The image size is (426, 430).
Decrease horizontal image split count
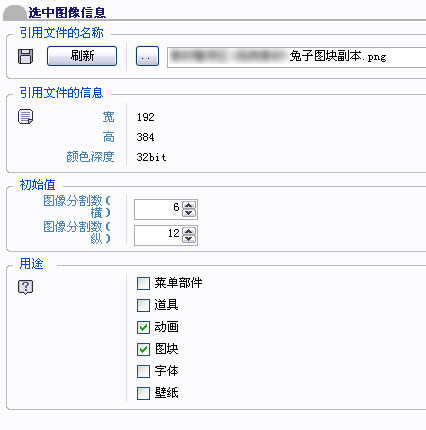point(189,213)
